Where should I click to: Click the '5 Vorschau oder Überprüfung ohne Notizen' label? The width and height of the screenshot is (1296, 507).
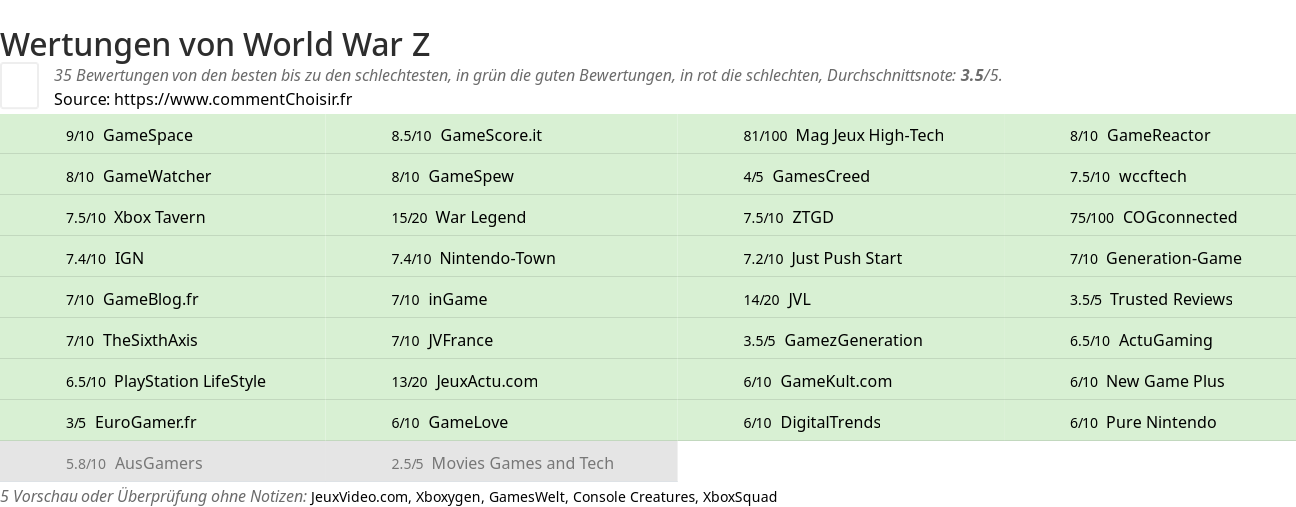coord(153,497)
